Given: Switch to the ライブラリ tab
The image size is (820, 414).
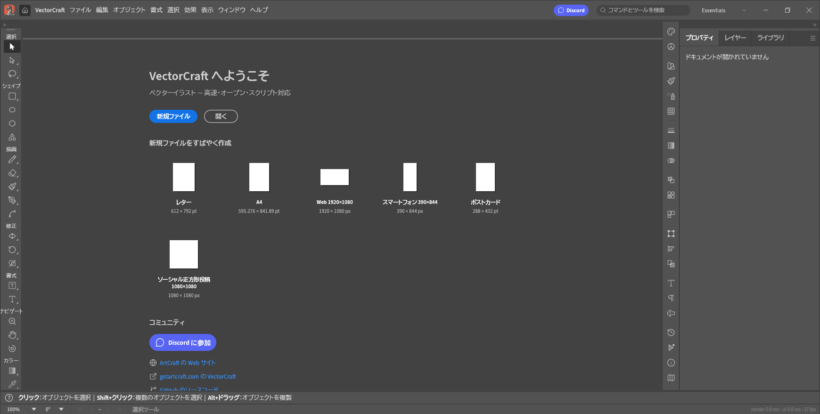Looking at the screenshot, I should pos(770,38).
